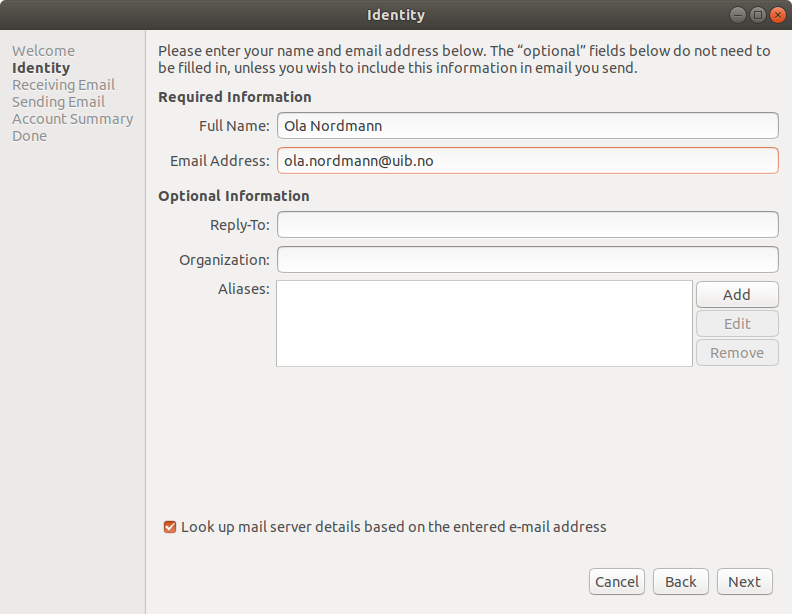Click into the Full Name field
This screenshot has width=792, height=614.
(527, 126)
